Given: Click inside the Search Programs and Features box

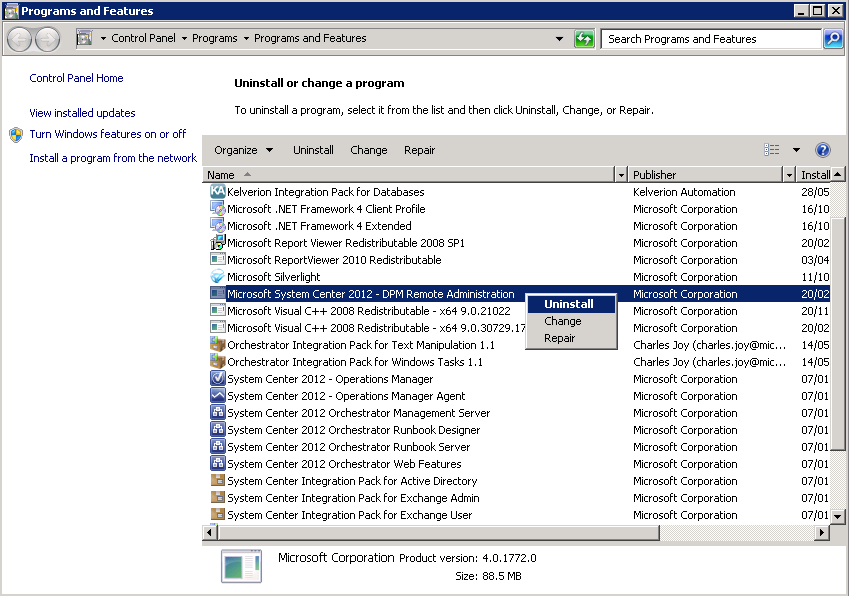Looking at the screenshot, I should point(710,38).
